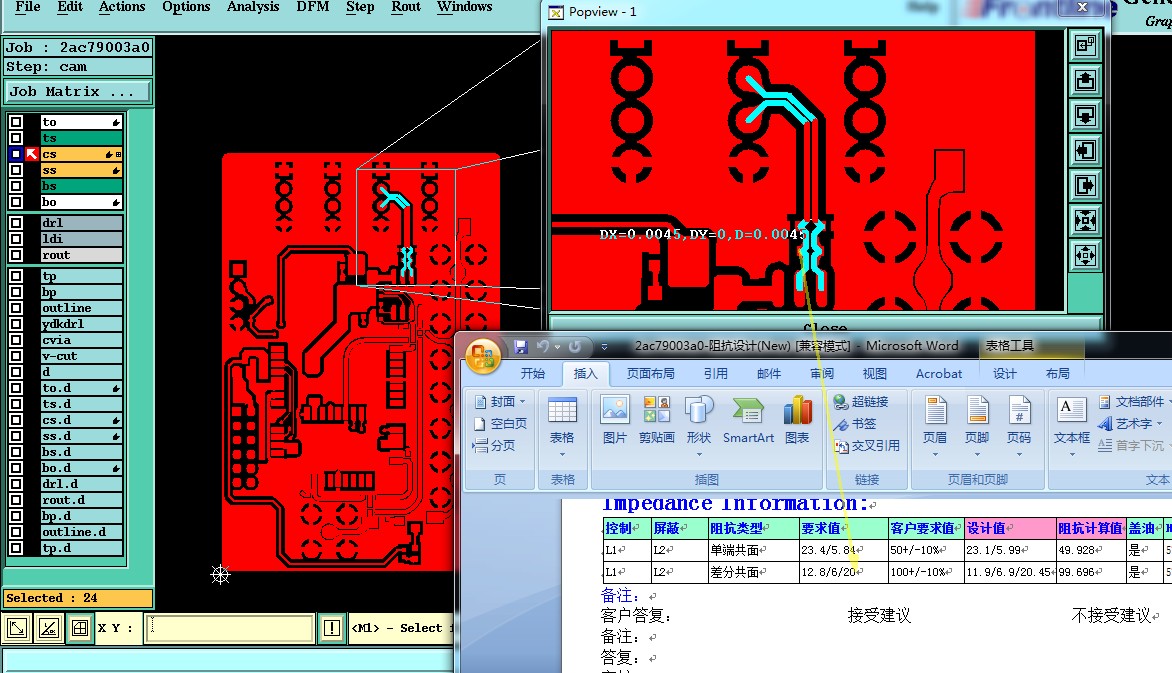Screen dimensions: 1172x673
Task: Open the Actions menu
Action: (122, 7)
